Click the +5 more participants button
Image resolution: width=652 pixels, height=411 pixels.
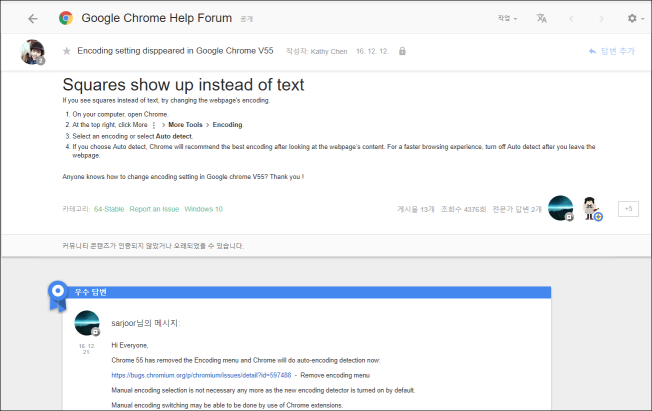tap(628, 209)
